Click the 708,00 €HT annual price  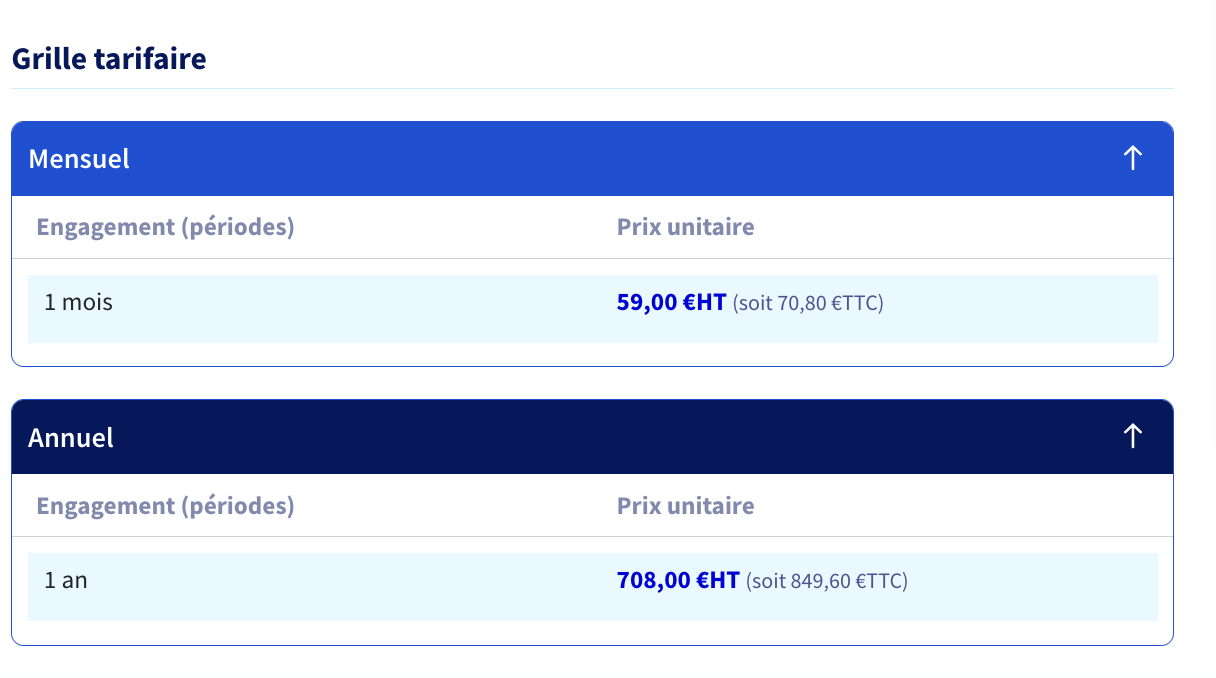click(678, 580)
